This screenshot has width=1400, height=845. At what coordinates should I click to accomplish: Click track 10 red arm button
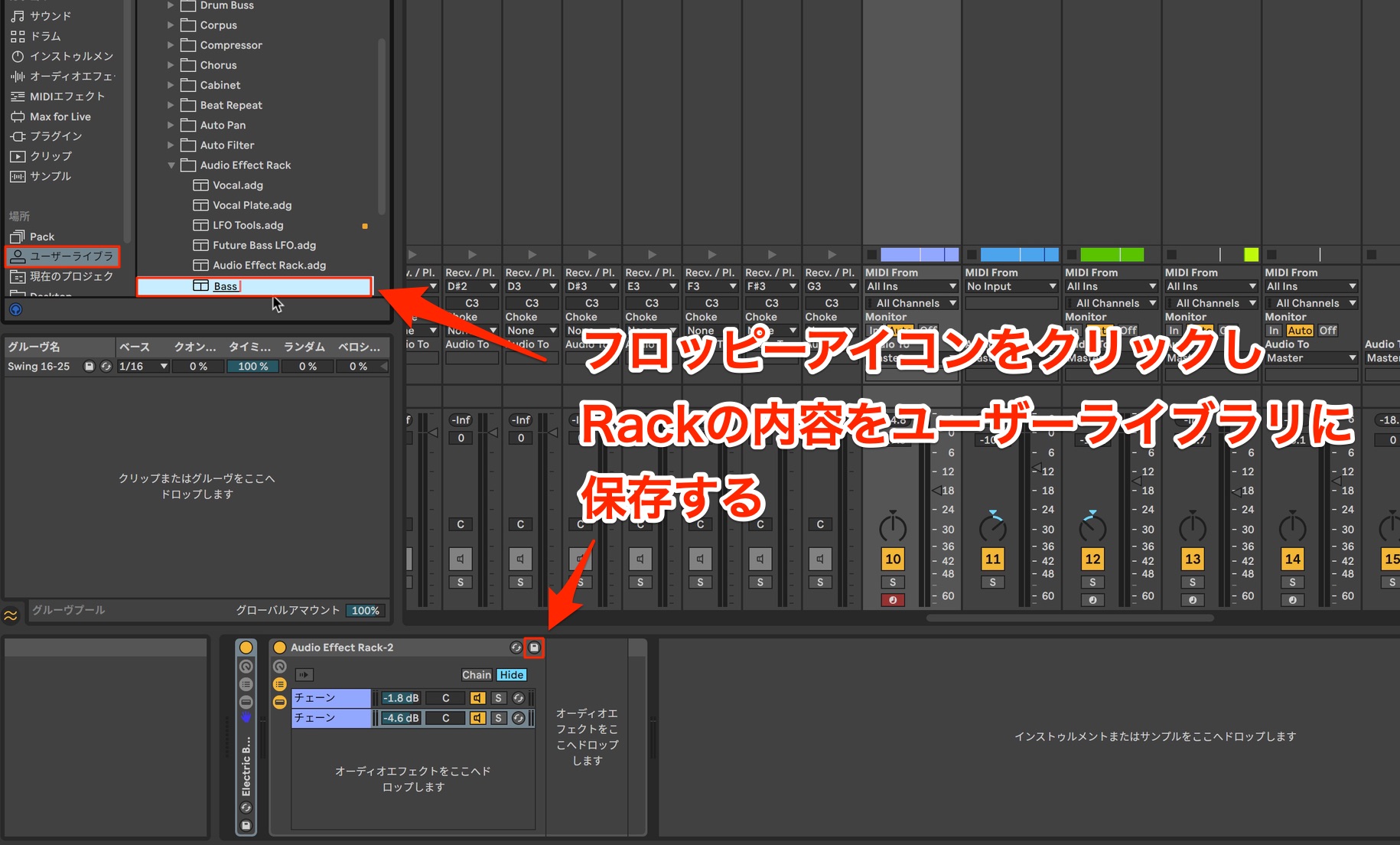click(893, 600)
